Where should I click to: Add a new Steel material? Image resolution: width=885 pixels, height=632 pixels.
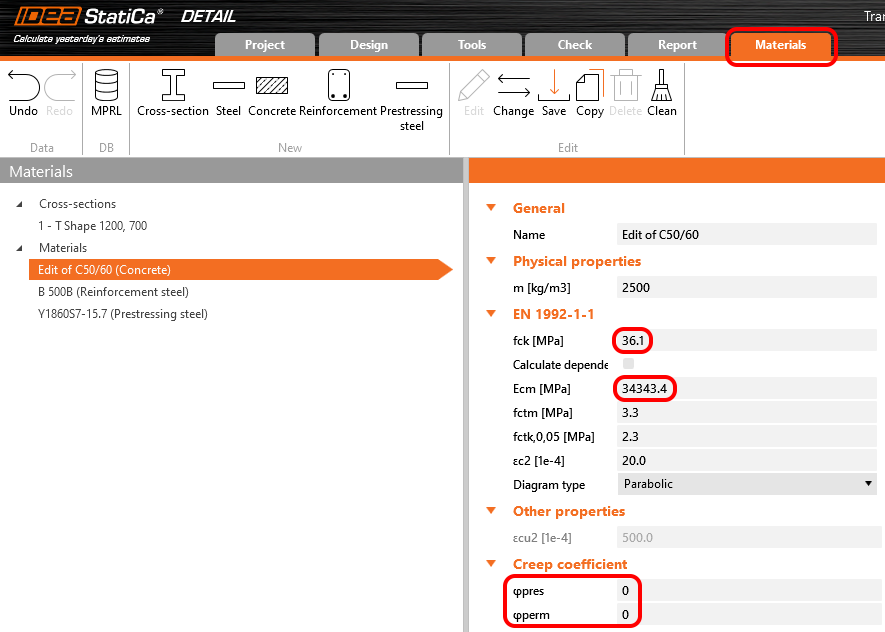[228, 87]
